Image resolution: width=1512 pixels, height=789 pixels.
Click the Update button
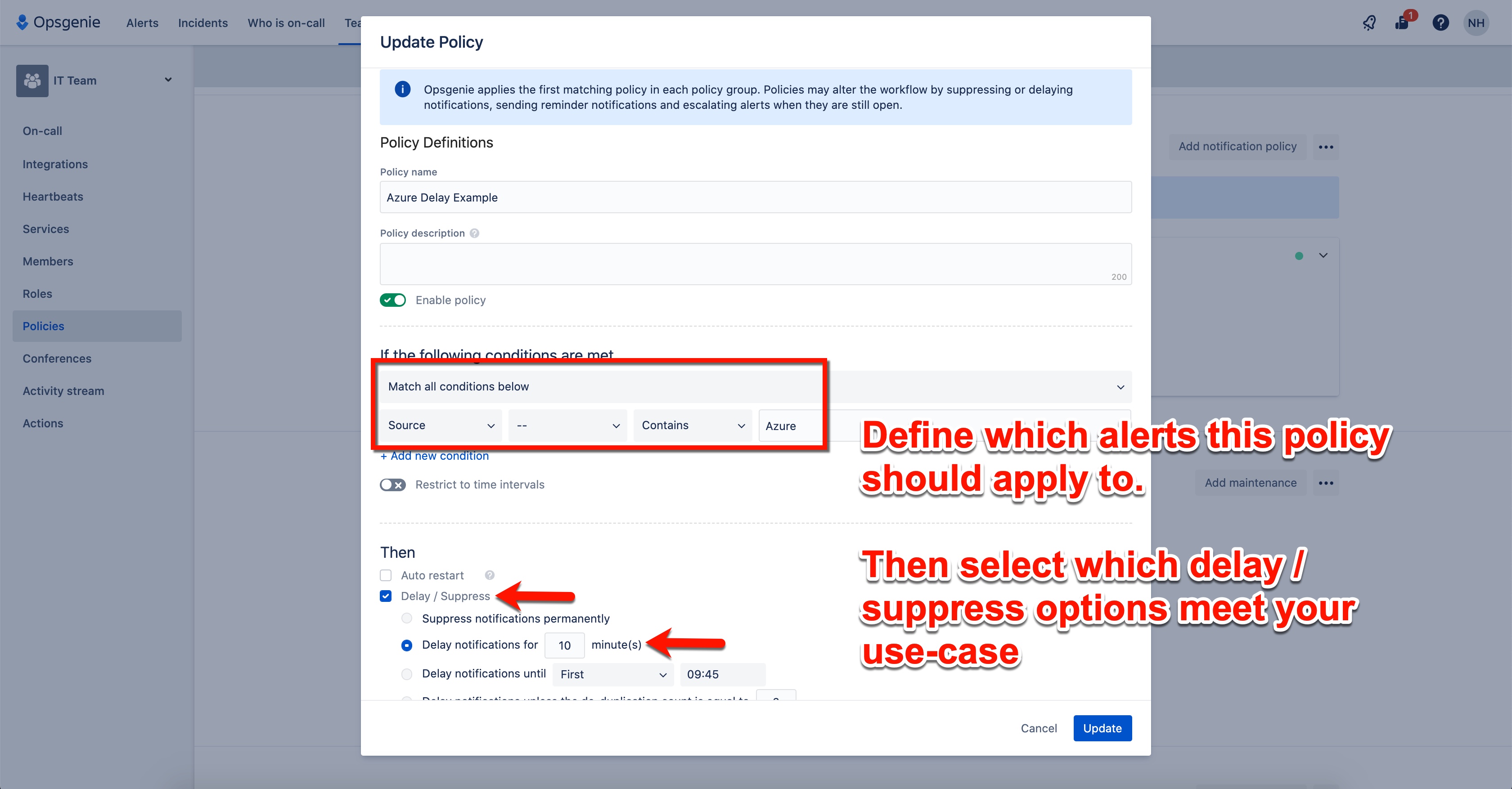tap(1102, 728)
